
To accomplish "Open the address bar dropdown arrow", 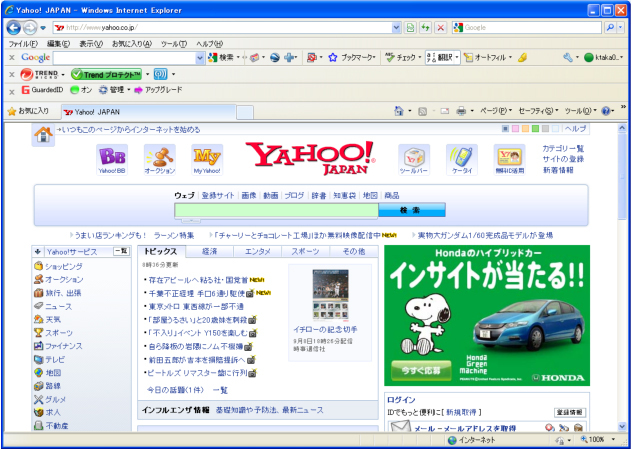I will [397, 28].
